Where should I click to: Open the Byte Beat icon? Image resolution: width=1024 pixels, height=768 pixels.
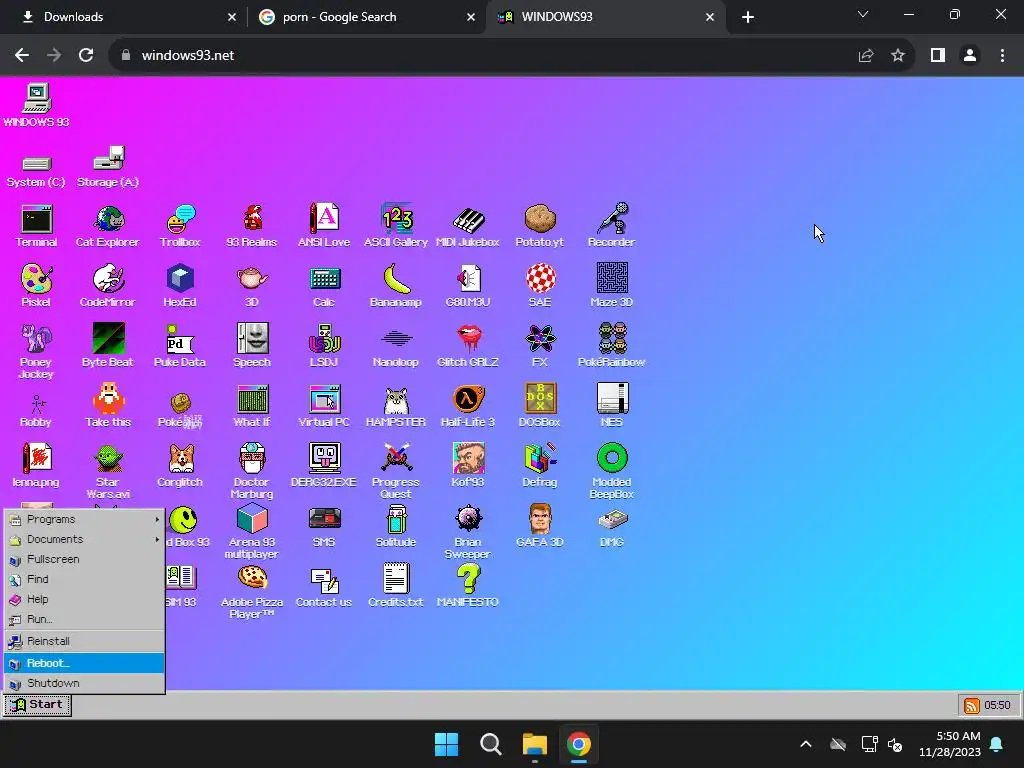108,346
